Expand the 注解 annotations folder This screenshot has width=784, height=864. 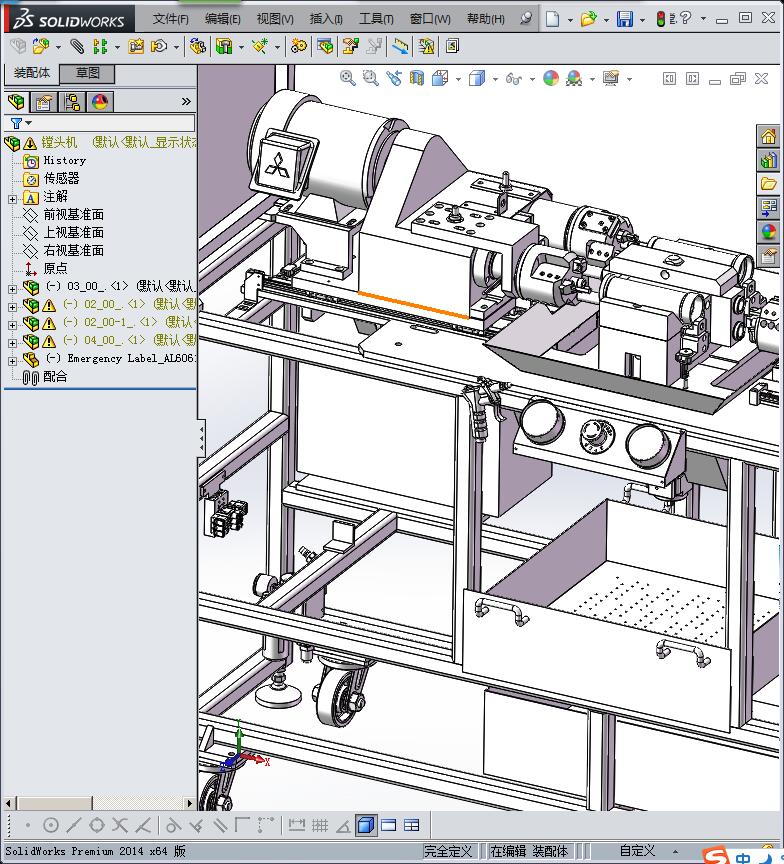click(12, 198)
